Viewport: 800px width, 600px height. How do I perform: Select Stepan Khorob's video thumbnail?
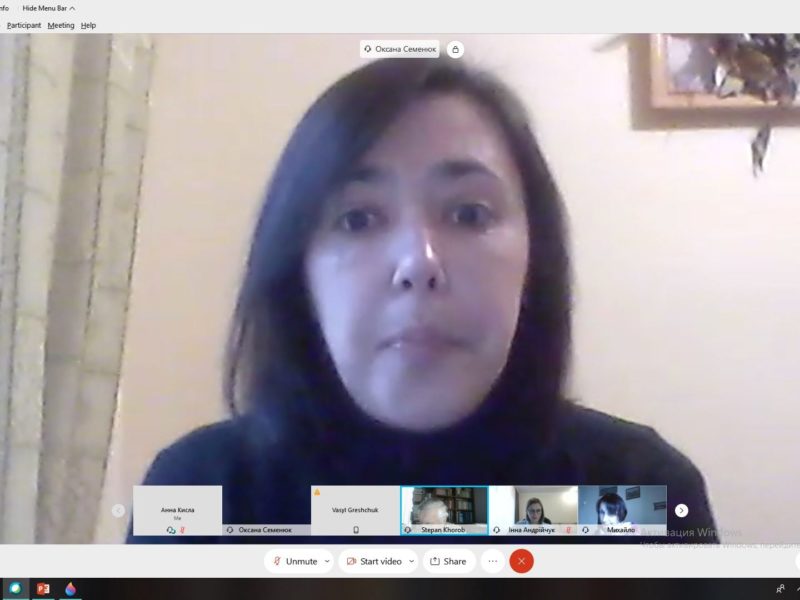point(444,510)
